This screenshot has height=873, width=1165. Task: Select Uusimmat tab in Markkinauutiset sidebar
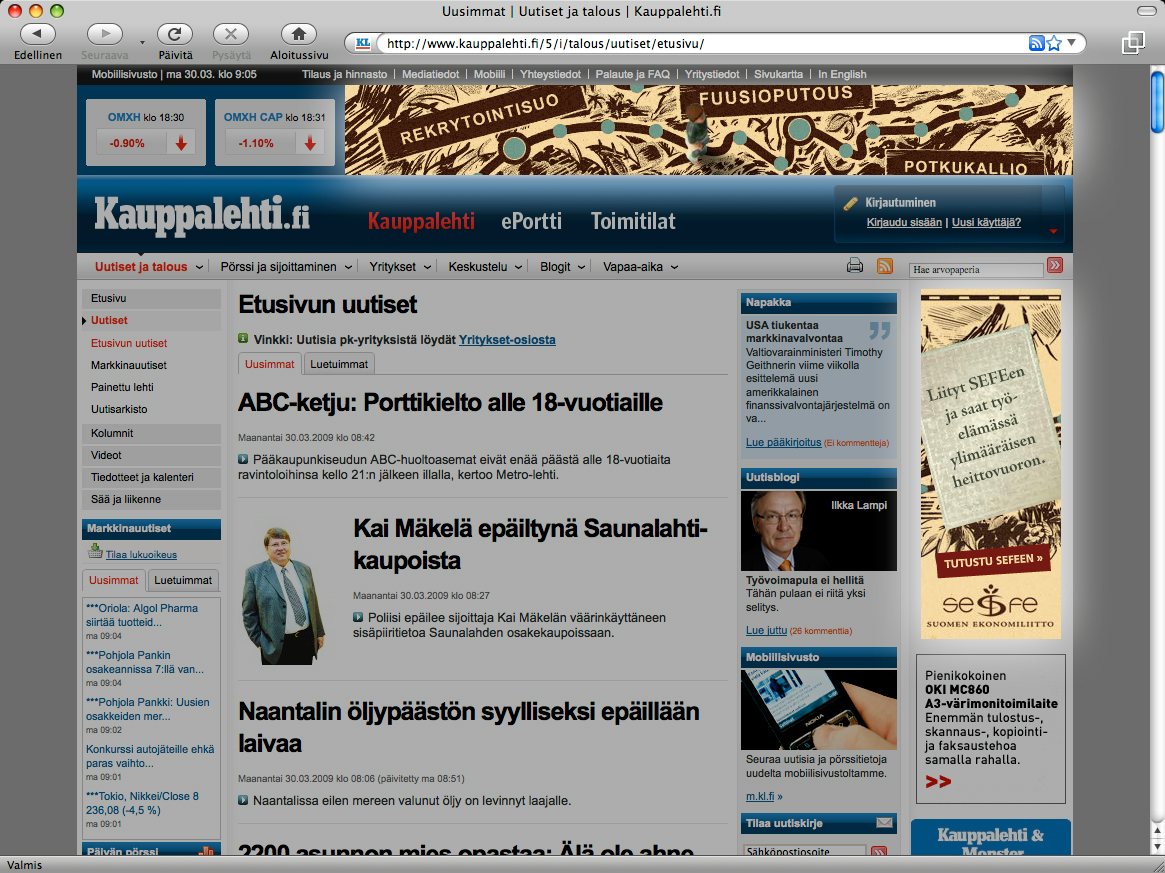(114, 580)
